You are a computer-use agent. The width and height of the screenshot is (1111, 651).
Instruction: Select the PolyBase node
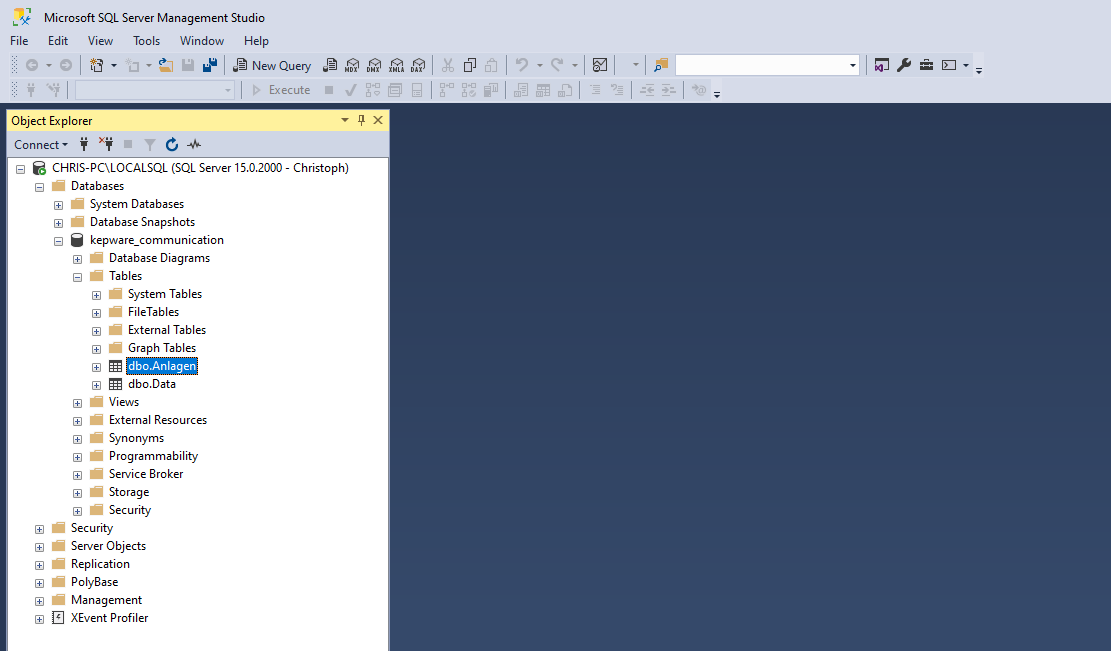click(94, 582)
